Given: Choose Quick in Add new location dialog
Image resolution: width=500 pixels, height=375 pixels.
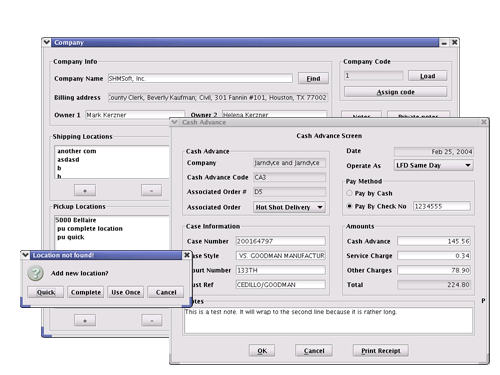Looking at the screenshot, I should tap(46, 292).
